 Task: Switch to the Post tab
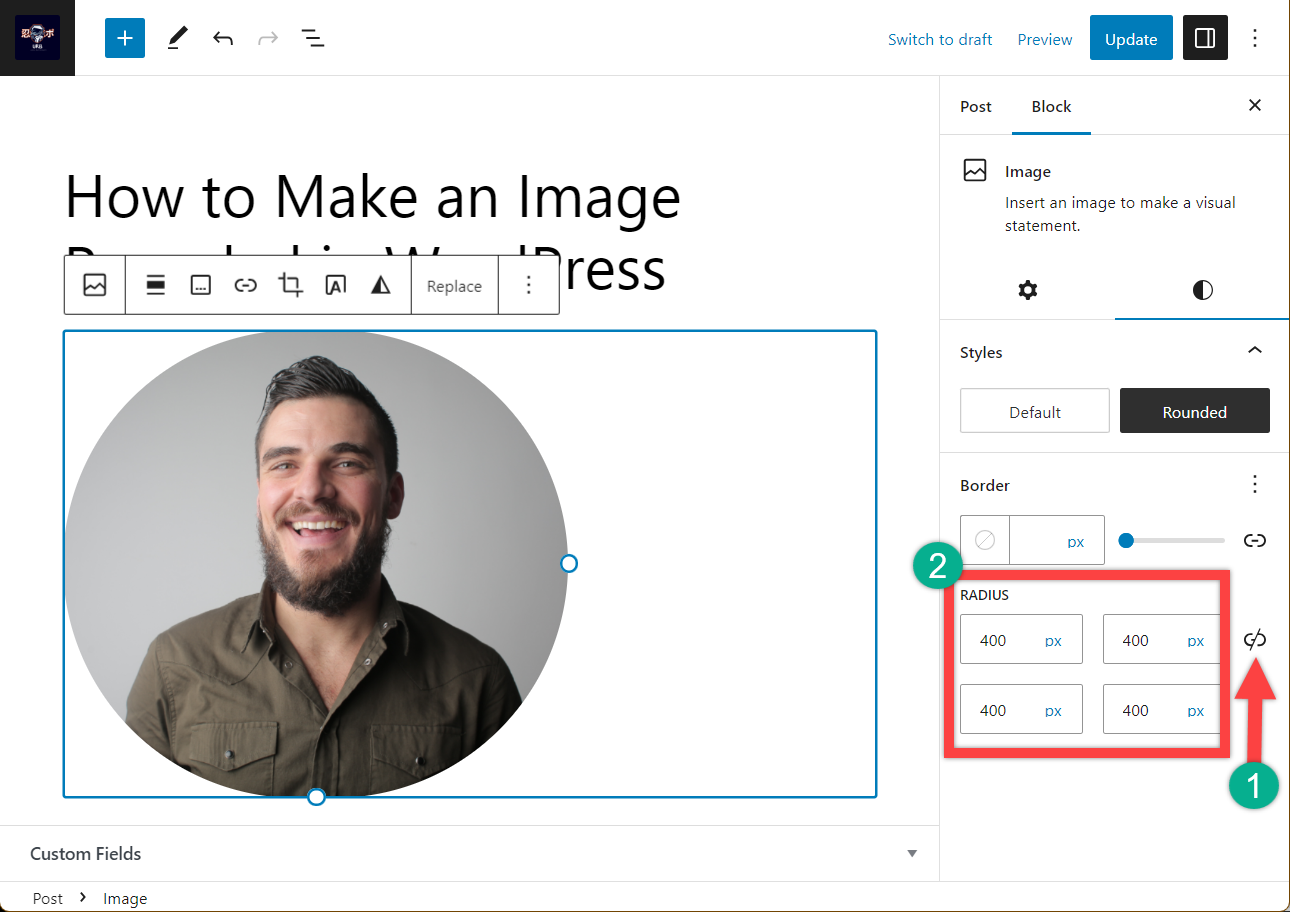pos(976,106)
